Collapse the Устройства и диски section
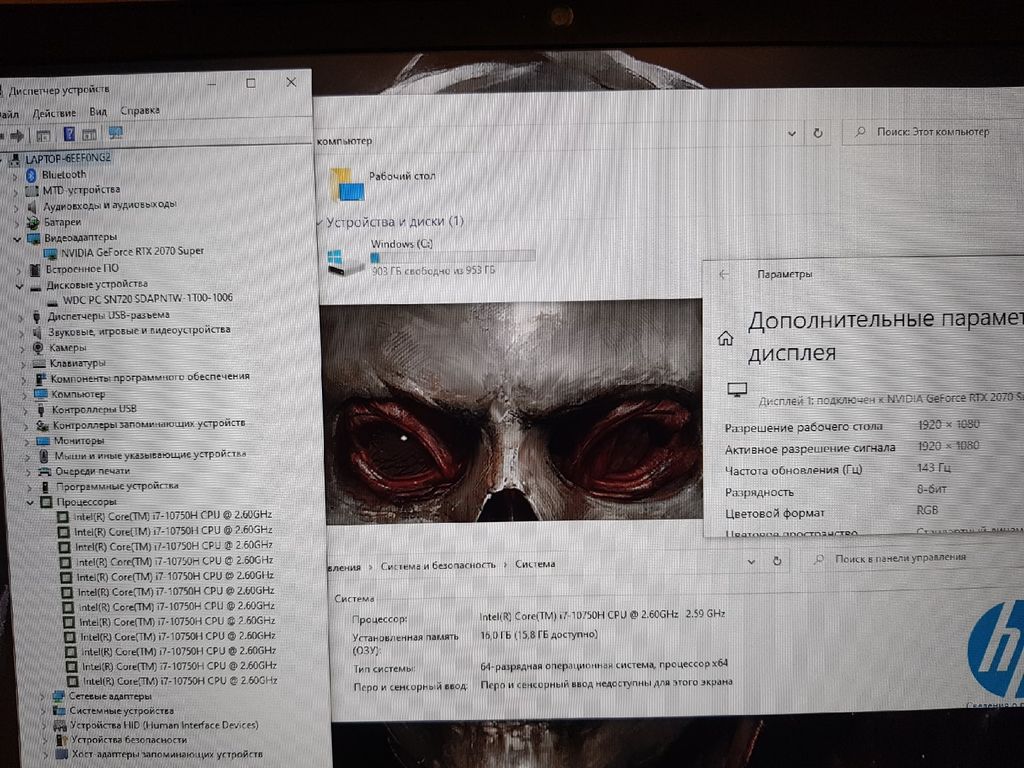 pyautogui.click(x=319, y=221)
